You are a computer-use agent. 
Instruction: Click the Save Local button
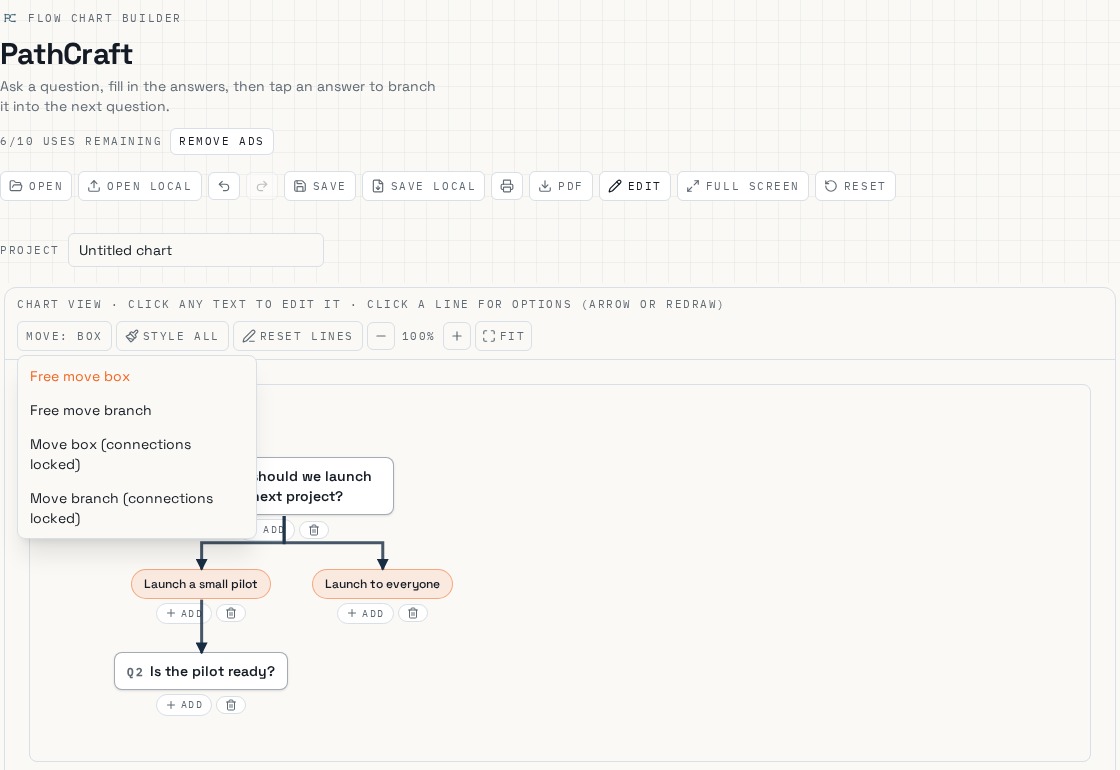point(424,186)
